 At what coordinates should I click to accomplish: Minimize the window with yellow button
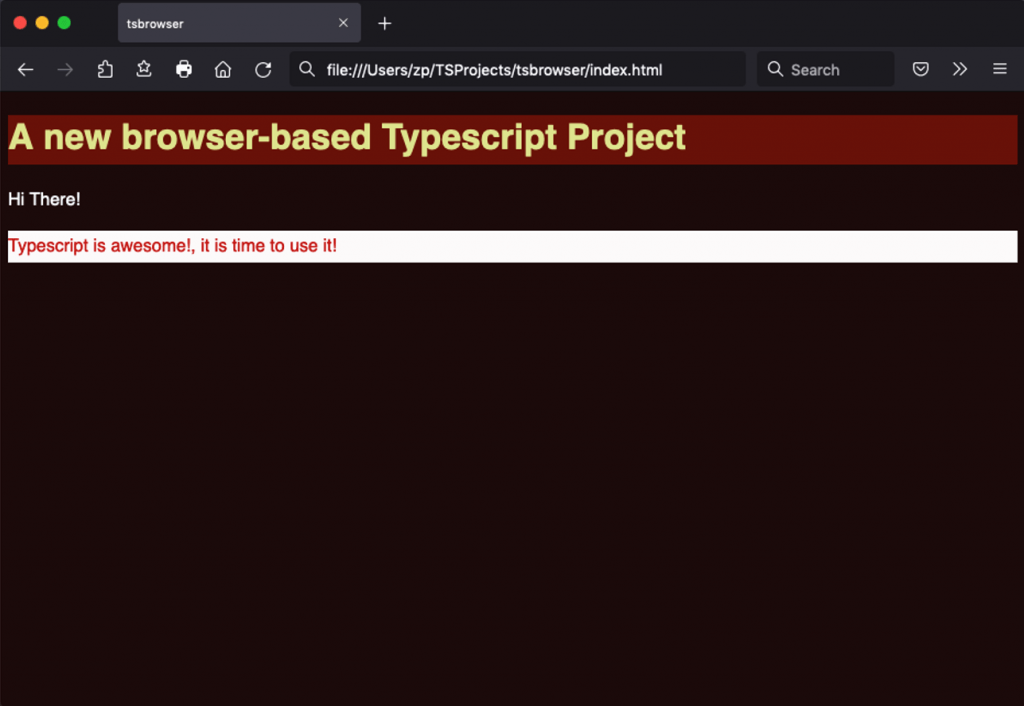[x=42, y=23]
